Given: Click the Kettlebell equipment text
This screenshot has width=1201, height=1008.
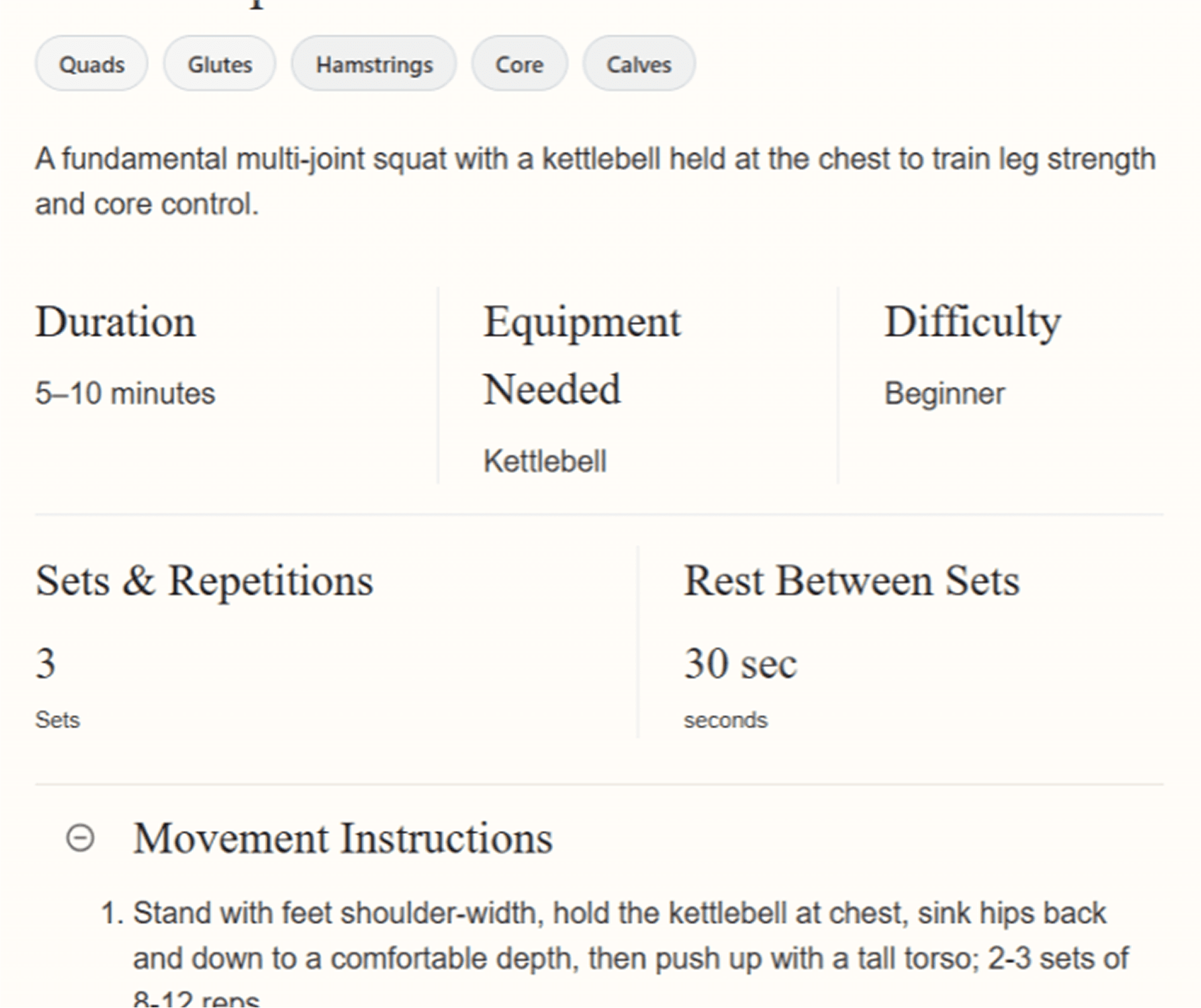Looking at the screenshot, I should point(545,461).
